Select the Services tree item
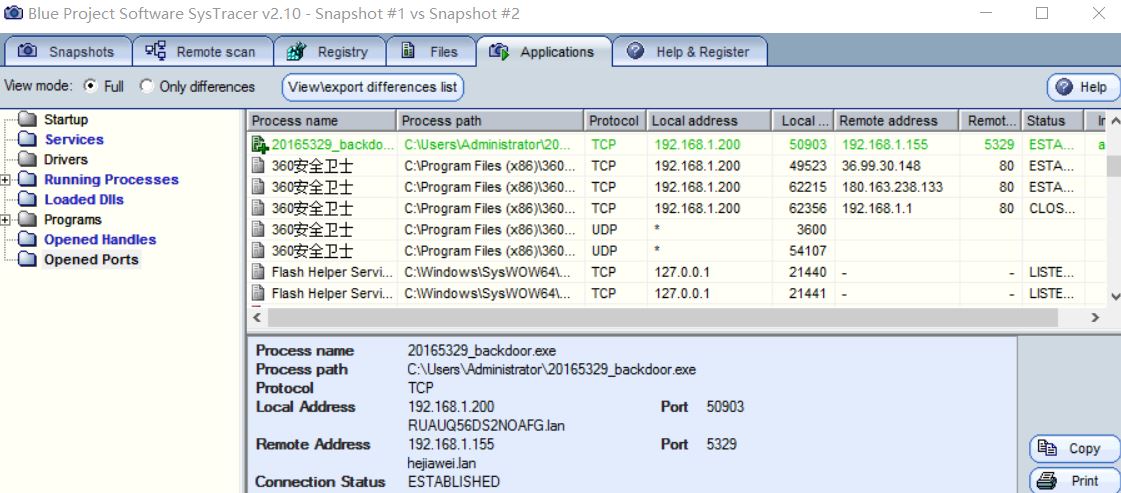1121x493 pixels. (x=74, y=139)
